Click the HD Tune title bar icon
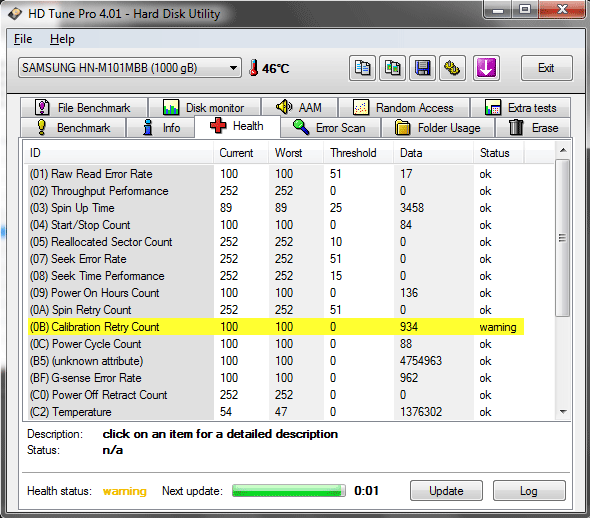 coord(15,14)
